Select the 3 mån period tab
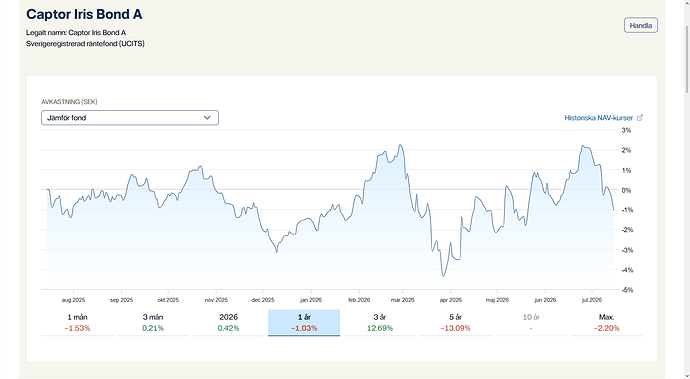 [x=153, y=323]
